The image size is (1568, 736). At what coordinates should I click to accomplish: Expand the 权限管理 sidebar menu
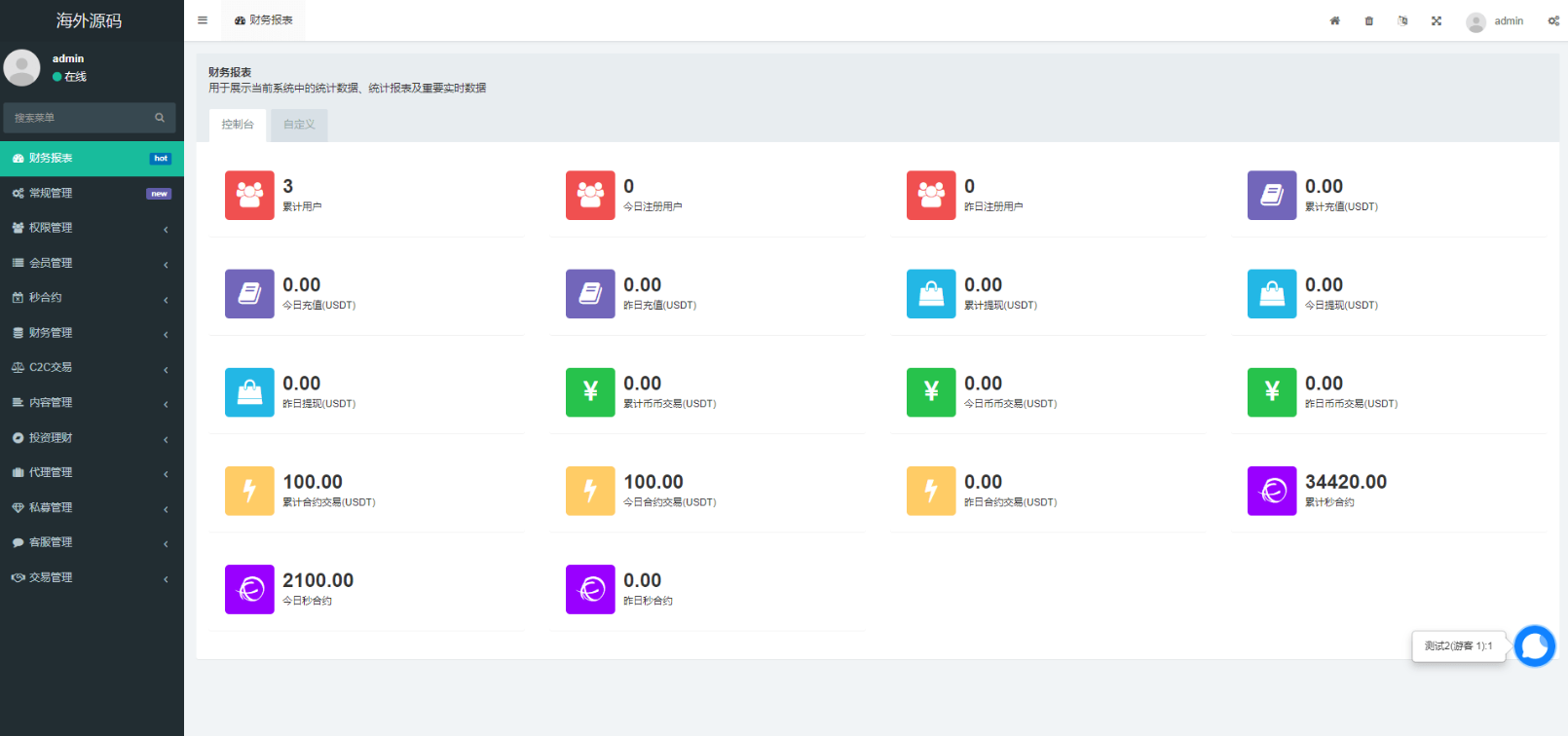[x=92, y=228]
